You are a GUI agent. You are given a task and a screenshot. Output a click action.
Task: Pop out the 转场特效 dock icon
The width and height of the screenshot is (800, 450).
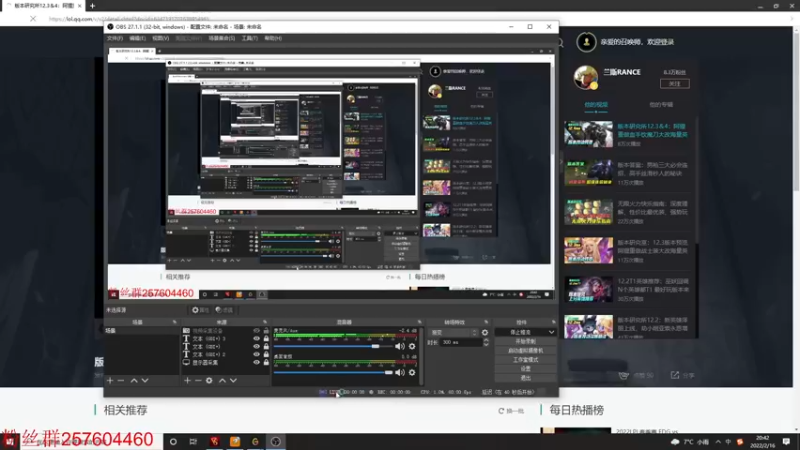coord(486,322)
